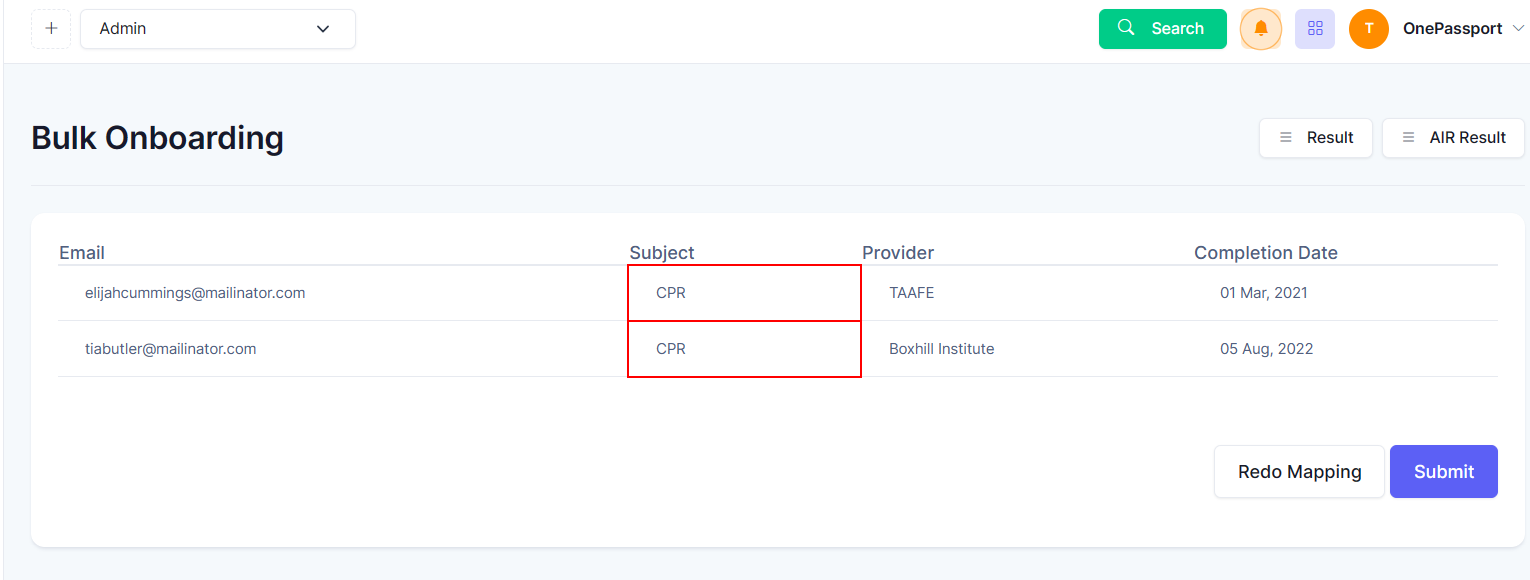Click the Redo Mapping button
The width and height of the screenshot is (1530, 580).
pyautogui.click(x=1300, y=472)
